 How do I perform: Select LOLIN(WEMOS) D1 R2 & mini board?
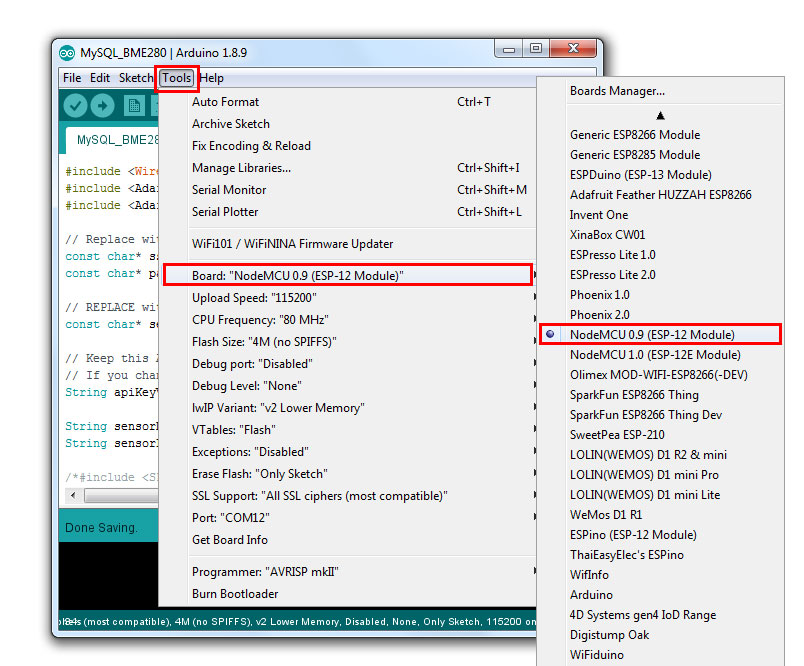click(660, 455)
